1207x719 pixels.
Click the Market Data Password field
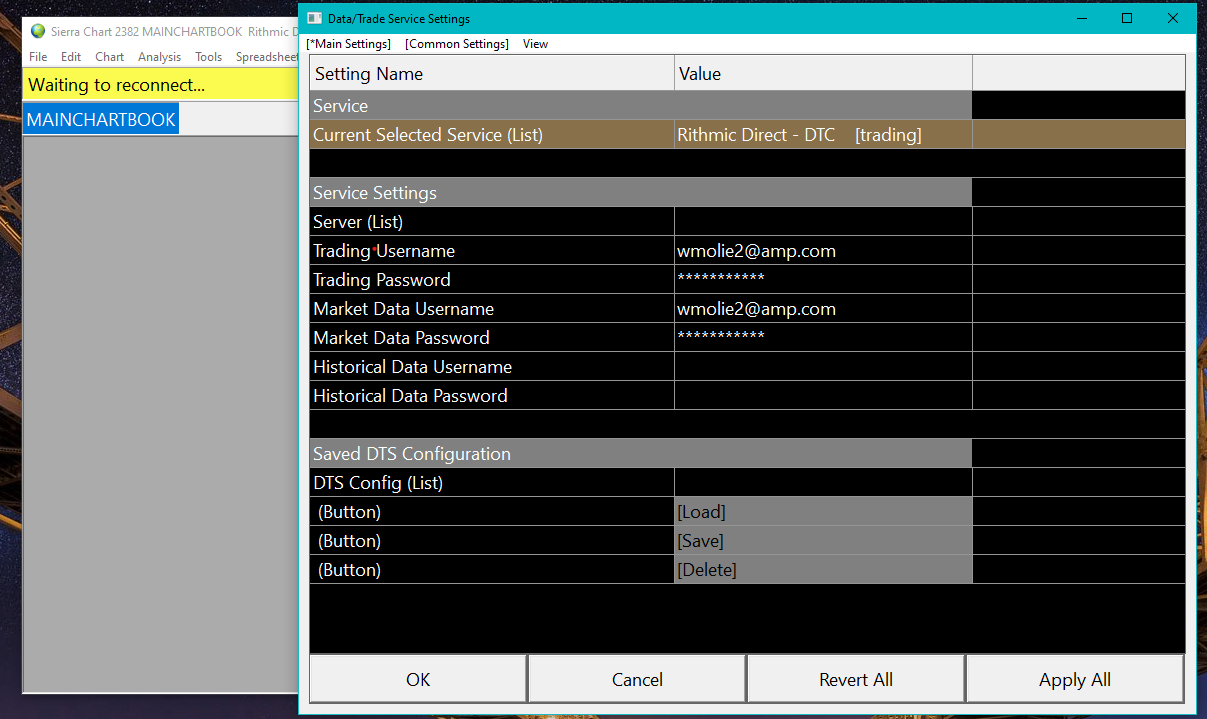click(822, 338)
